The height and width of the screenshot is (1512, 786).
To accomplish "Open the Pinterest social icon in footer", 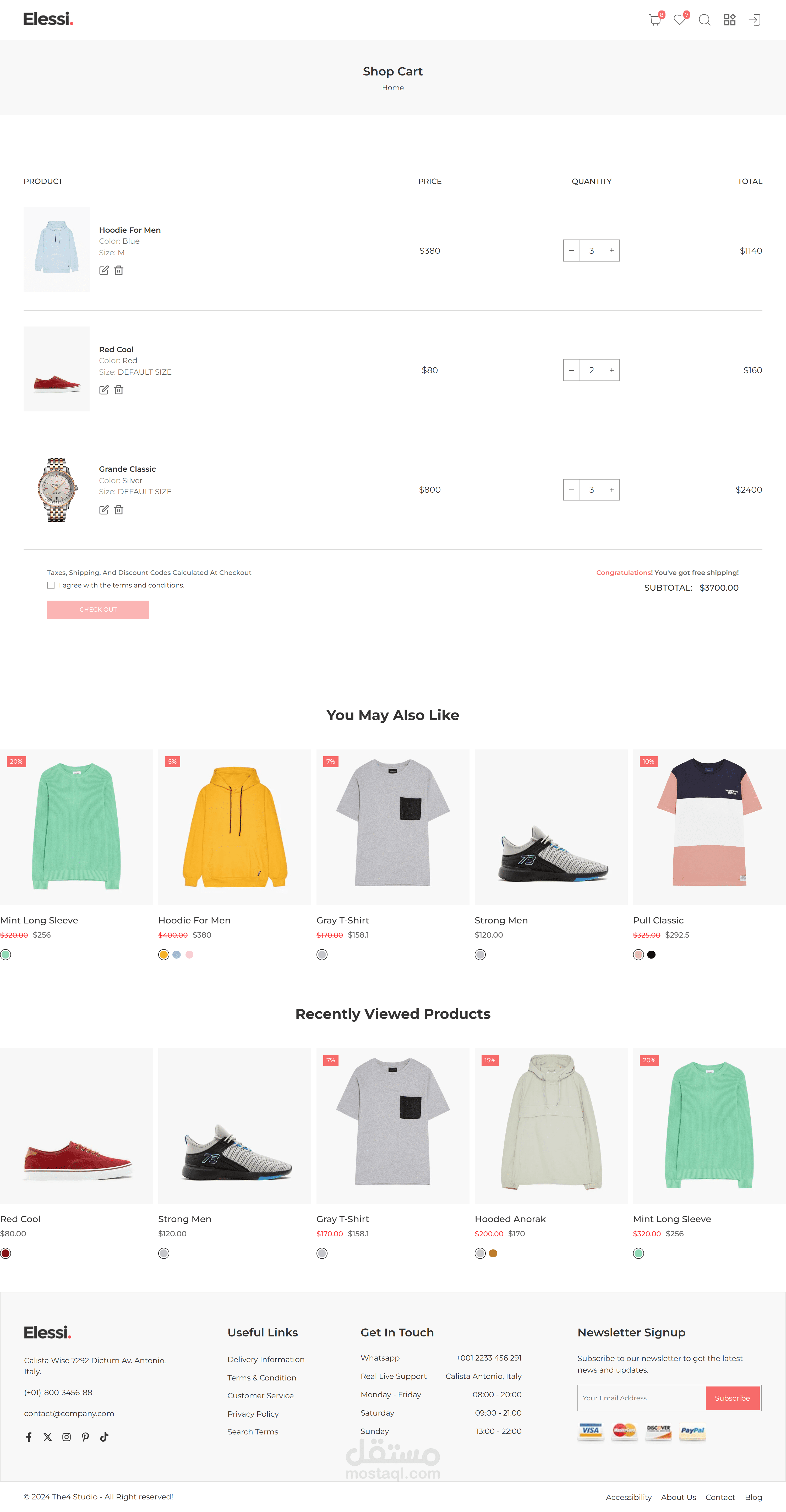I will pyautogui.click(x=85, y=1437).
